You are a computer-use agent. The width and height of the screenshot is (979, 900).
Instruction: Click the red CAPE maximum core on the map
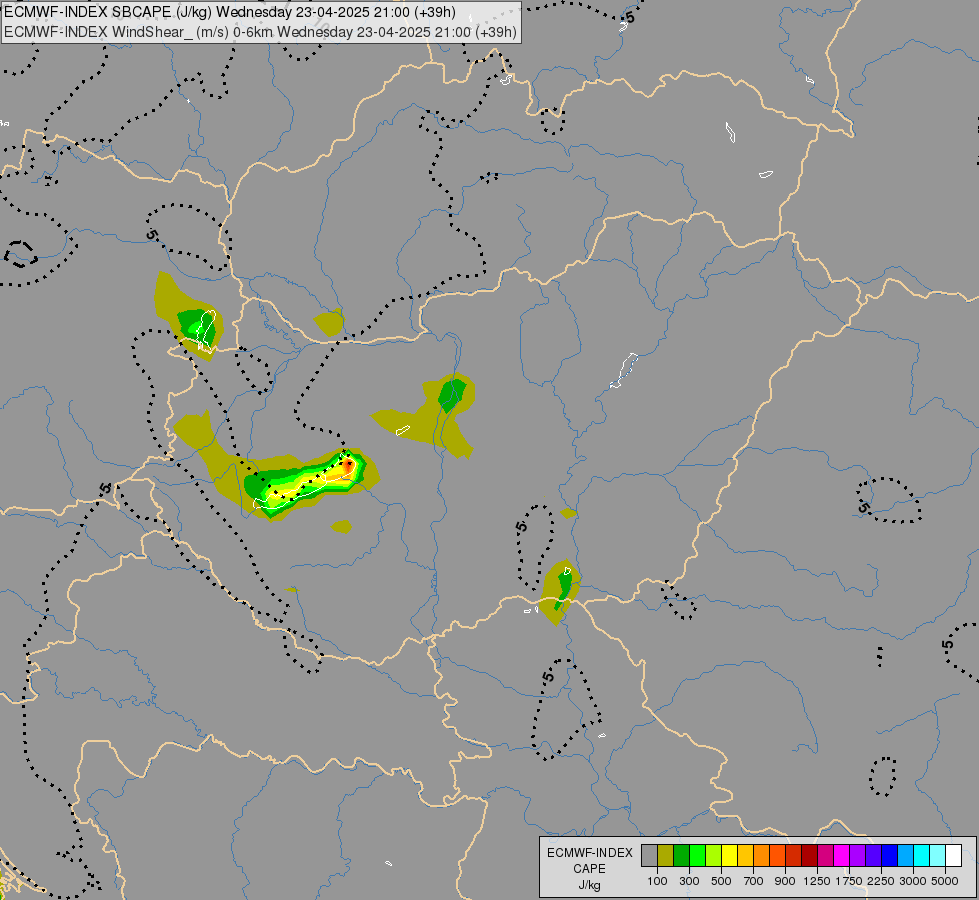[349, 464]
